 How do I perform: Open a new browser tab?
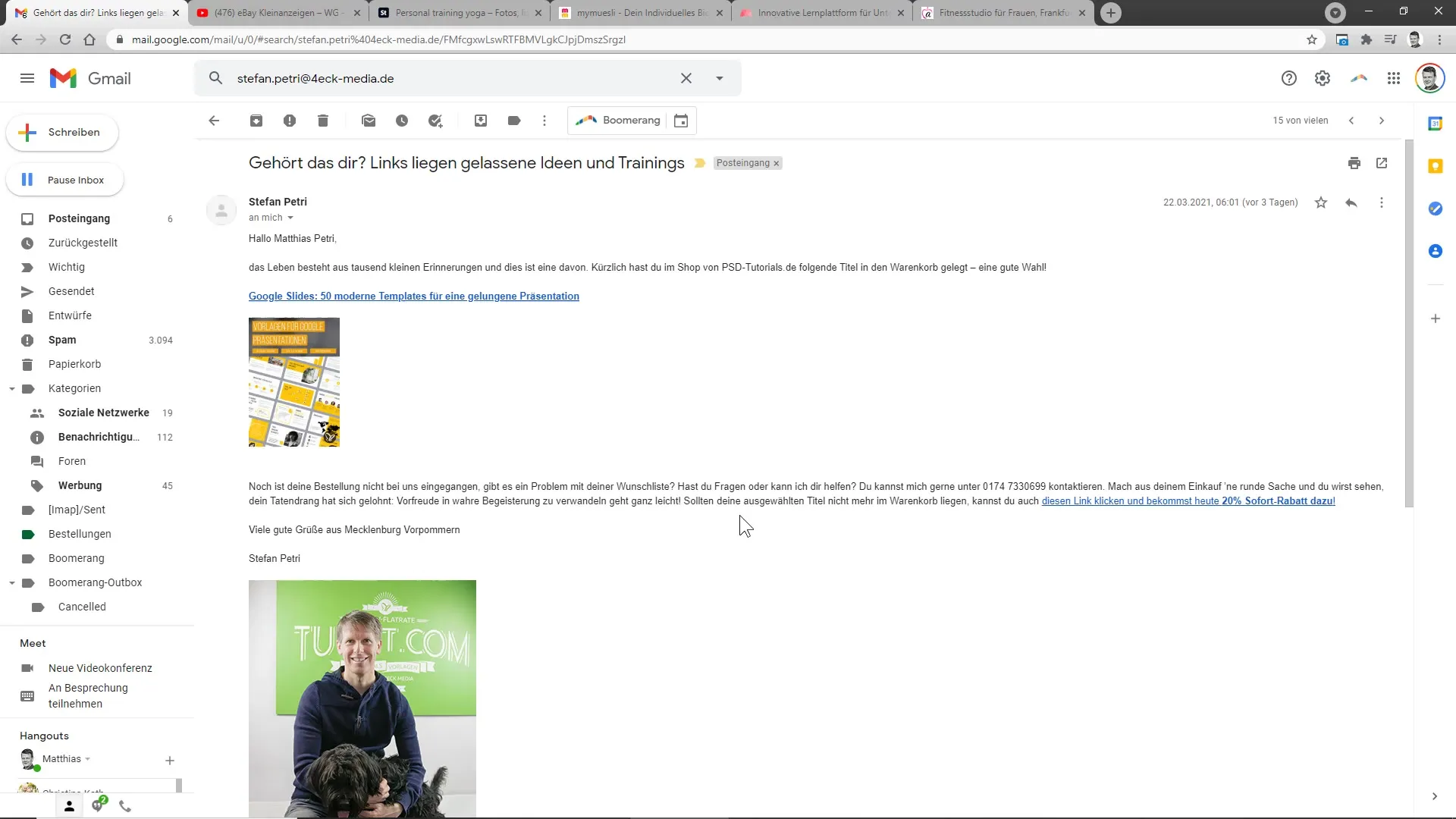pyautogui.click(x=1111, y=13)
